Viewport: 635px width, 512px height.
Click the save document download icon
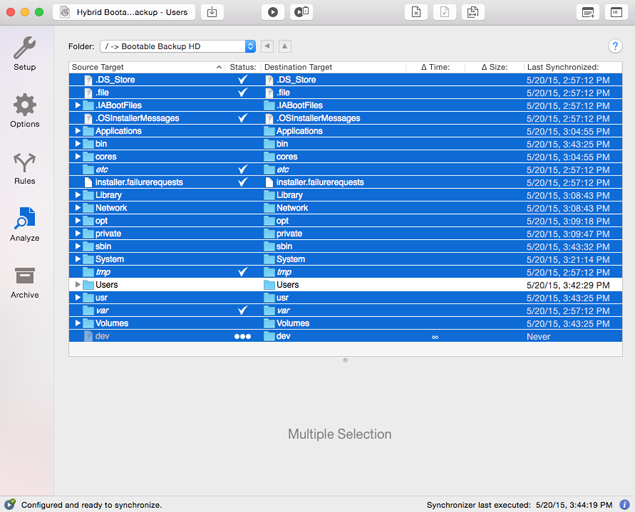point(212,12)
